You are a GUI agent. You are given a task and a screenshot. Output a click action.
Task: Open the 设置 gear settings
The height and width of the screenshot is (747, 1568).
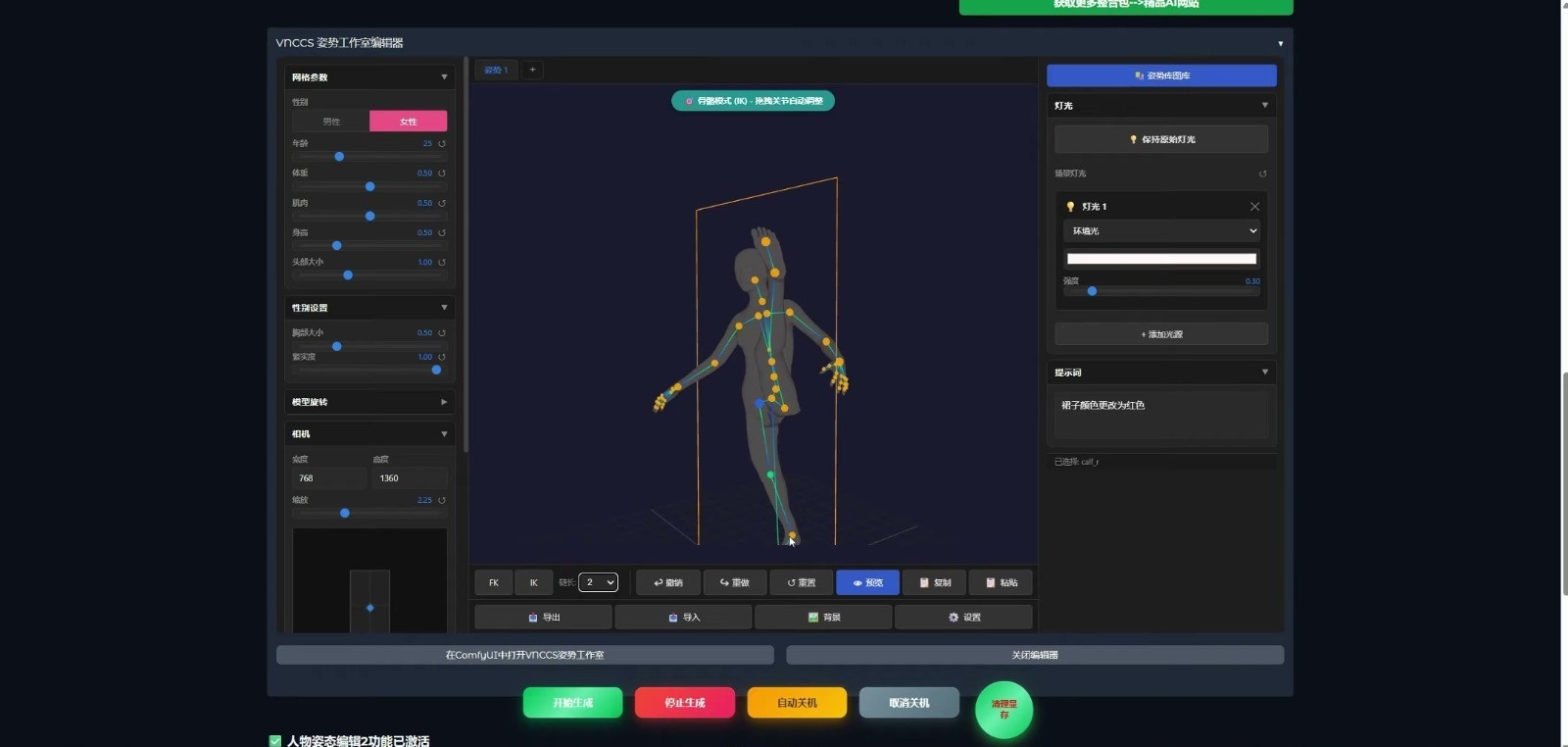click(x=963, y=618)
